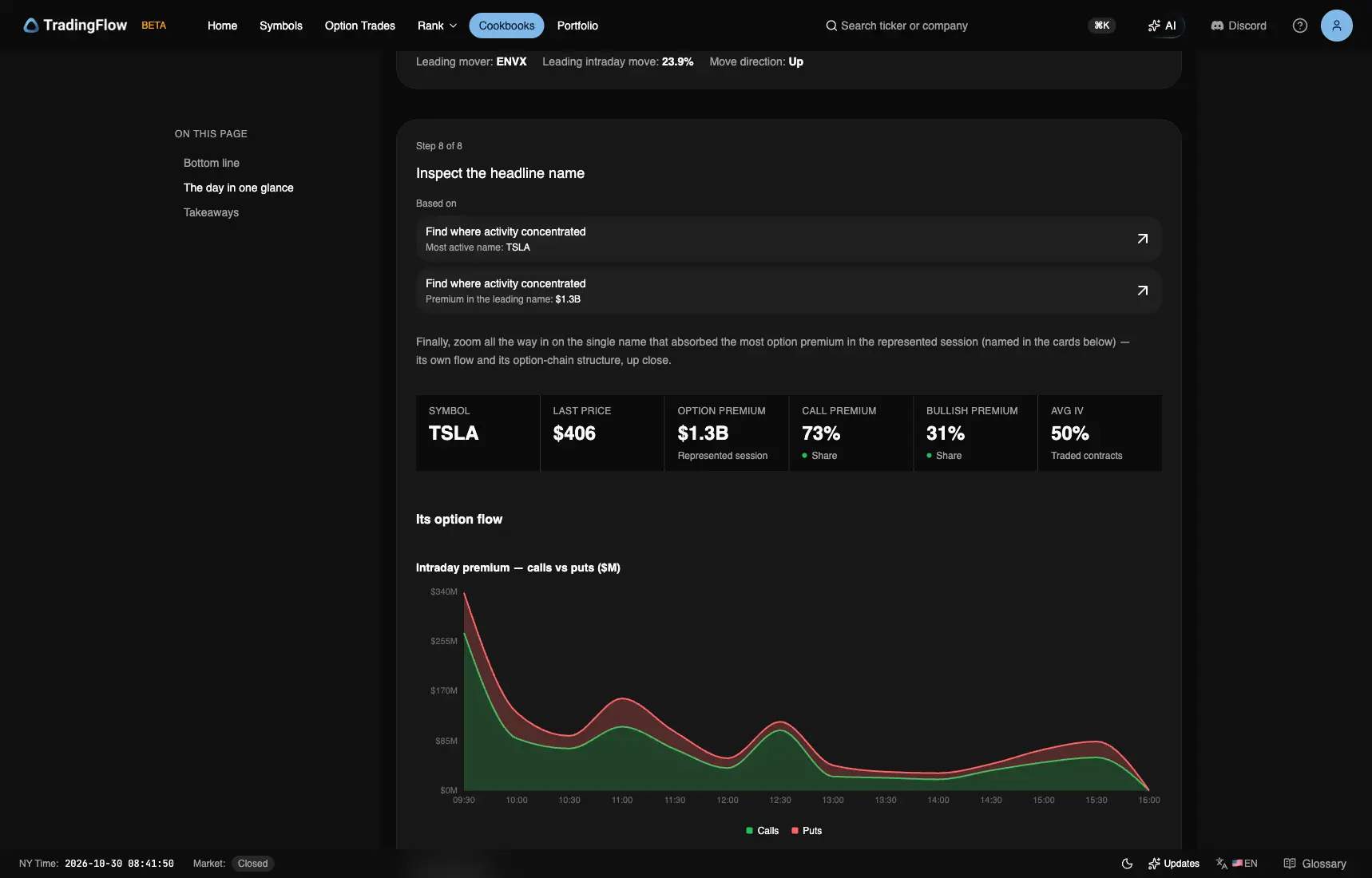Click the $406 last price value
Image resolution: width=1372 pixels, height=878 pixels.
click(574, 433)
